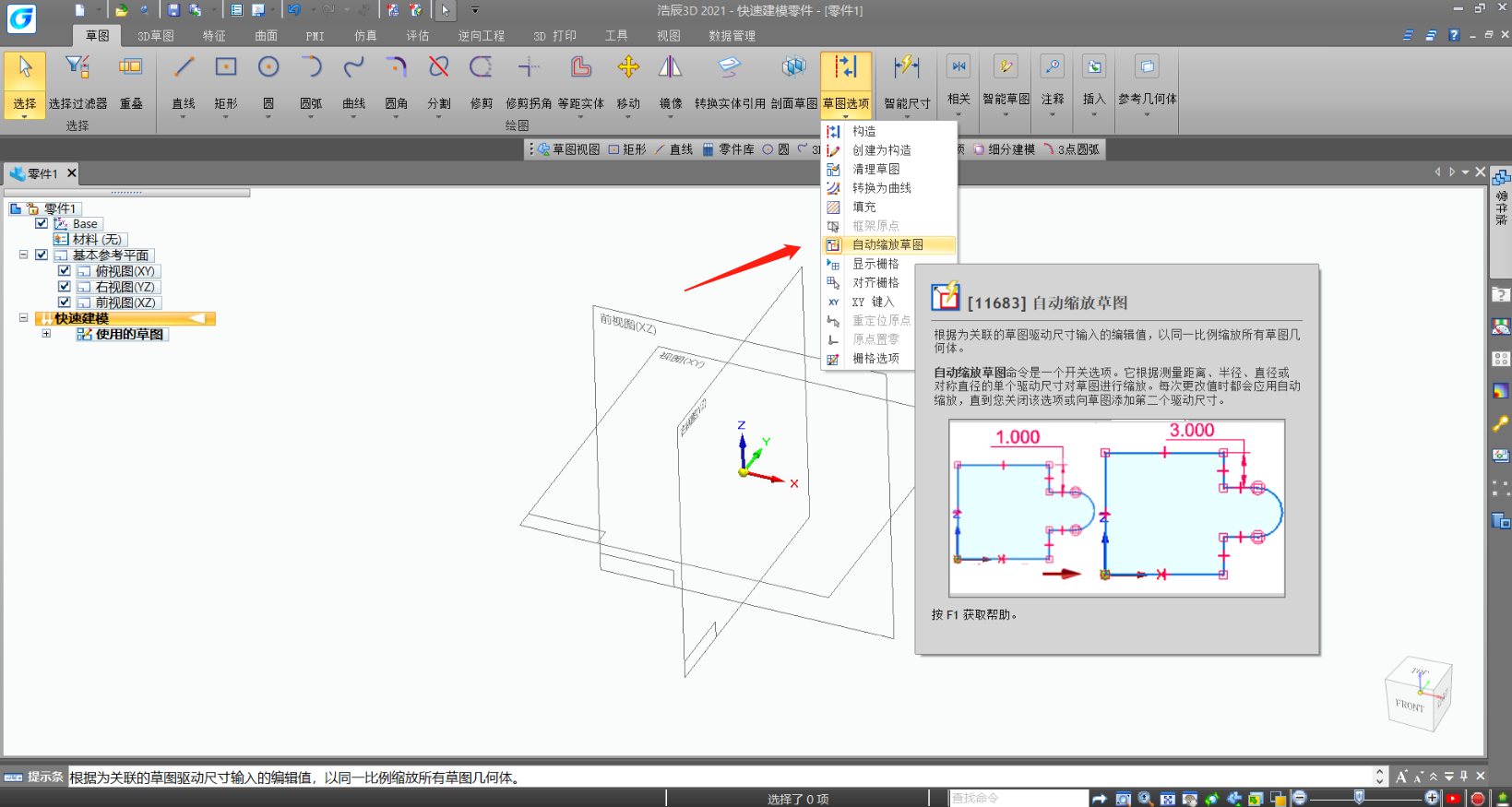
Task: Toggle 显示栅格 show grid option
Action: (888, 264)
